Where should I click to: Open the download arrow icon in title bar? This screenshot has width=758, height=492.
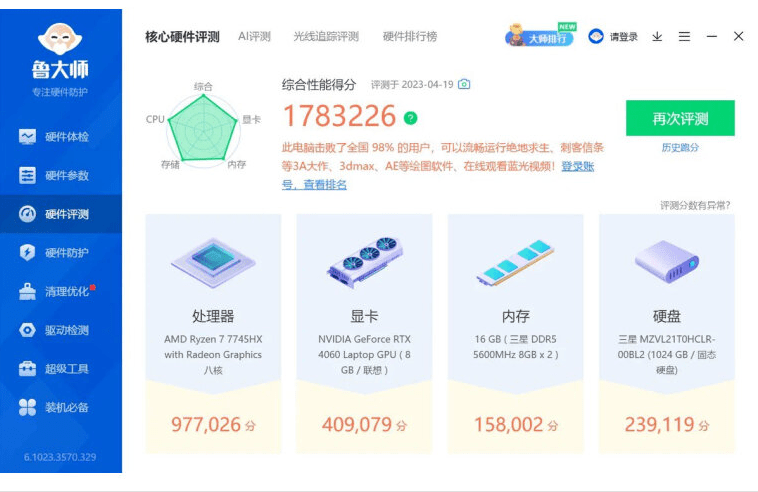(657, 37)
